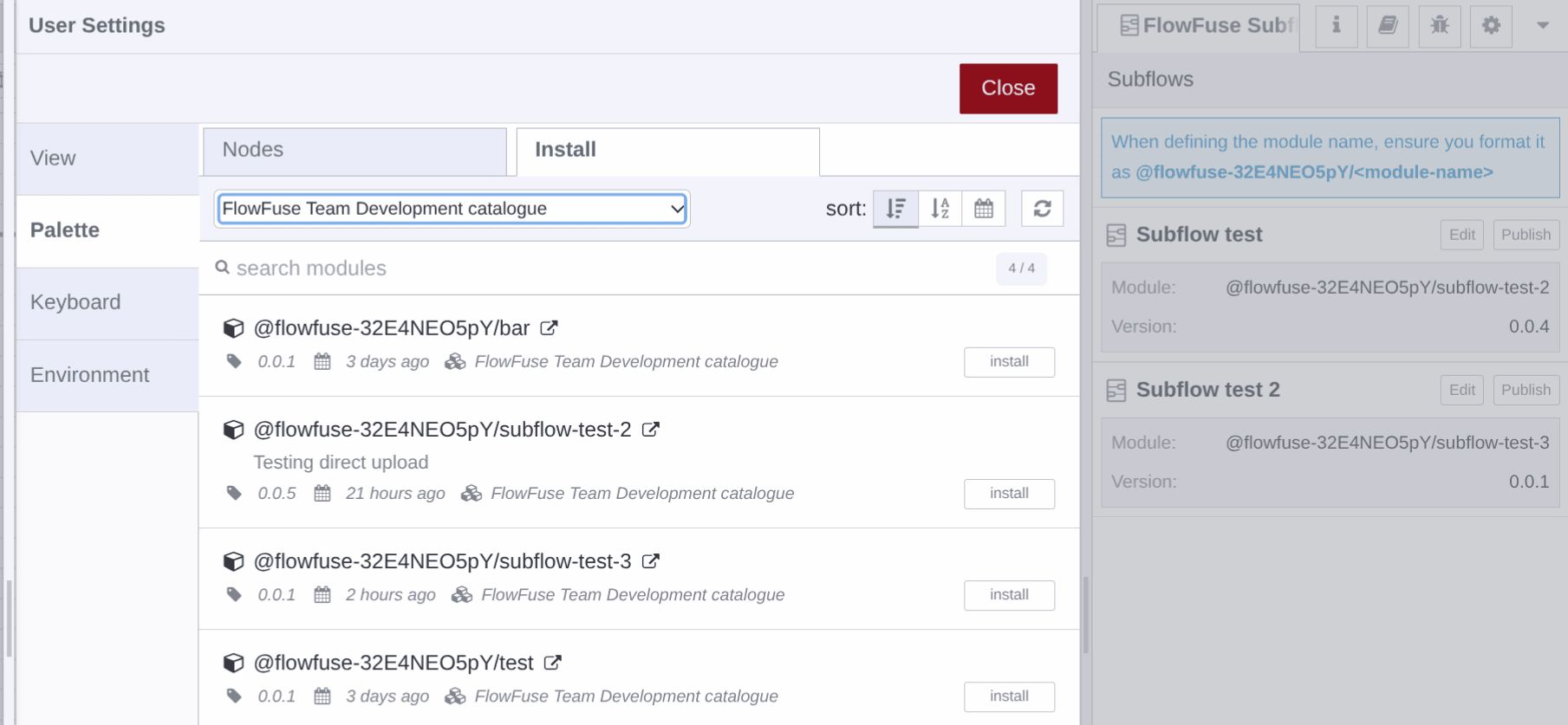
Task: Click the @flowfuse-32E4NEO5pY/subflow-test-3 module name
Action: coord(442,561)
